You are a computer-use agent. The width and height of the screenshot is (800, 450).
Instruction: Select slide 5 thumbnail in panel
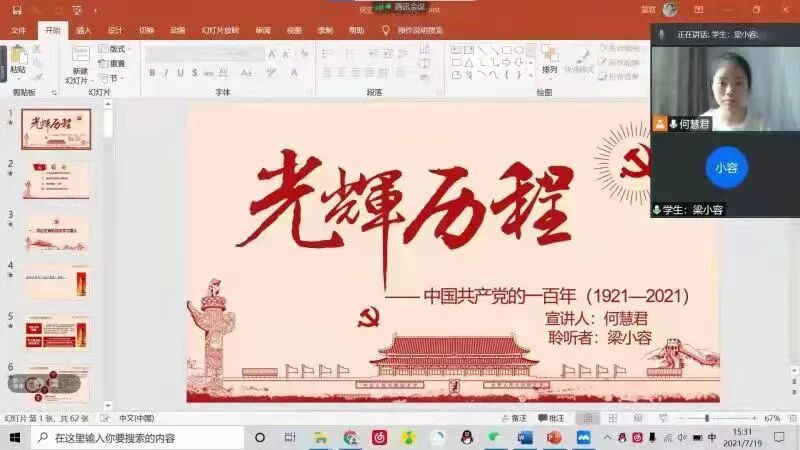click(x=56, y=333)
